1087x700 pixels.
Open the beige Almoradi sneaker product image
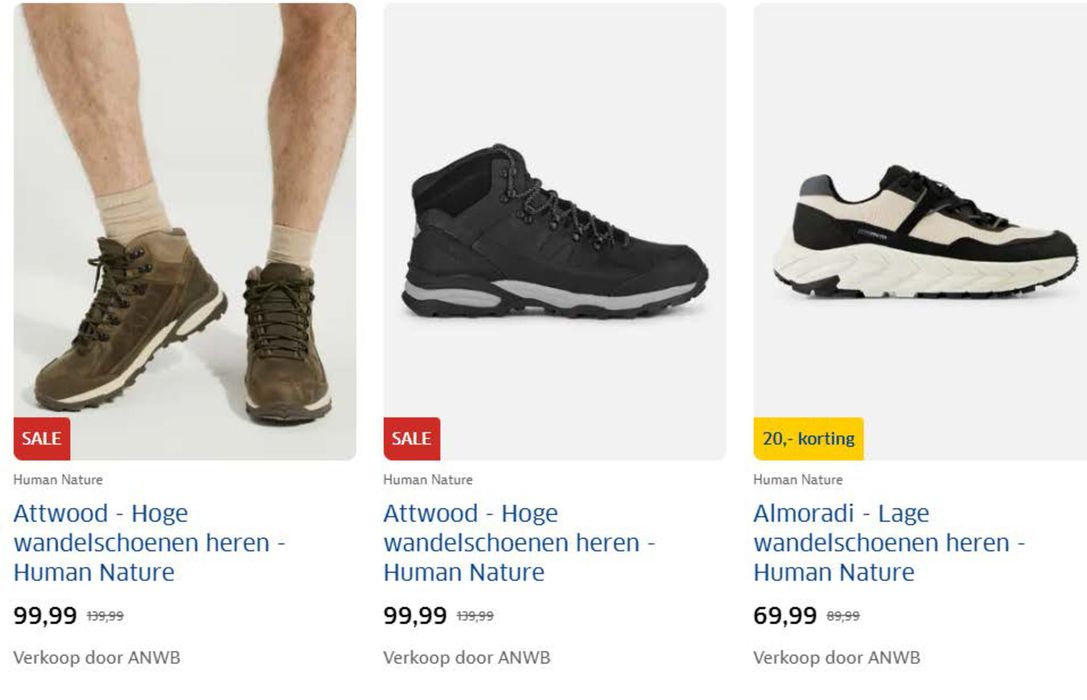pyautogui.click(x=920, y=231)
